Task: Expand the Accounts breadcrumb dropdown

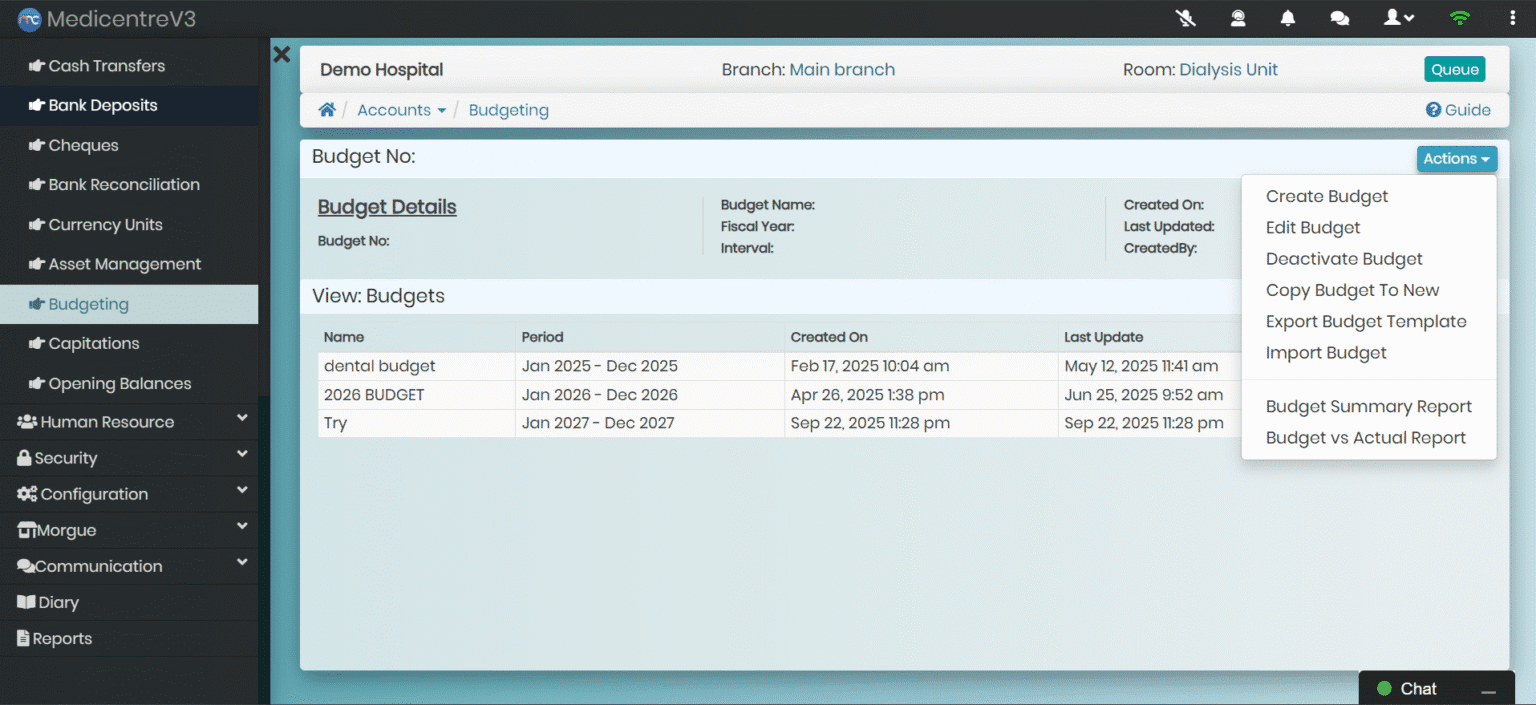Action: pyautogui.click(x=401, y=110)
